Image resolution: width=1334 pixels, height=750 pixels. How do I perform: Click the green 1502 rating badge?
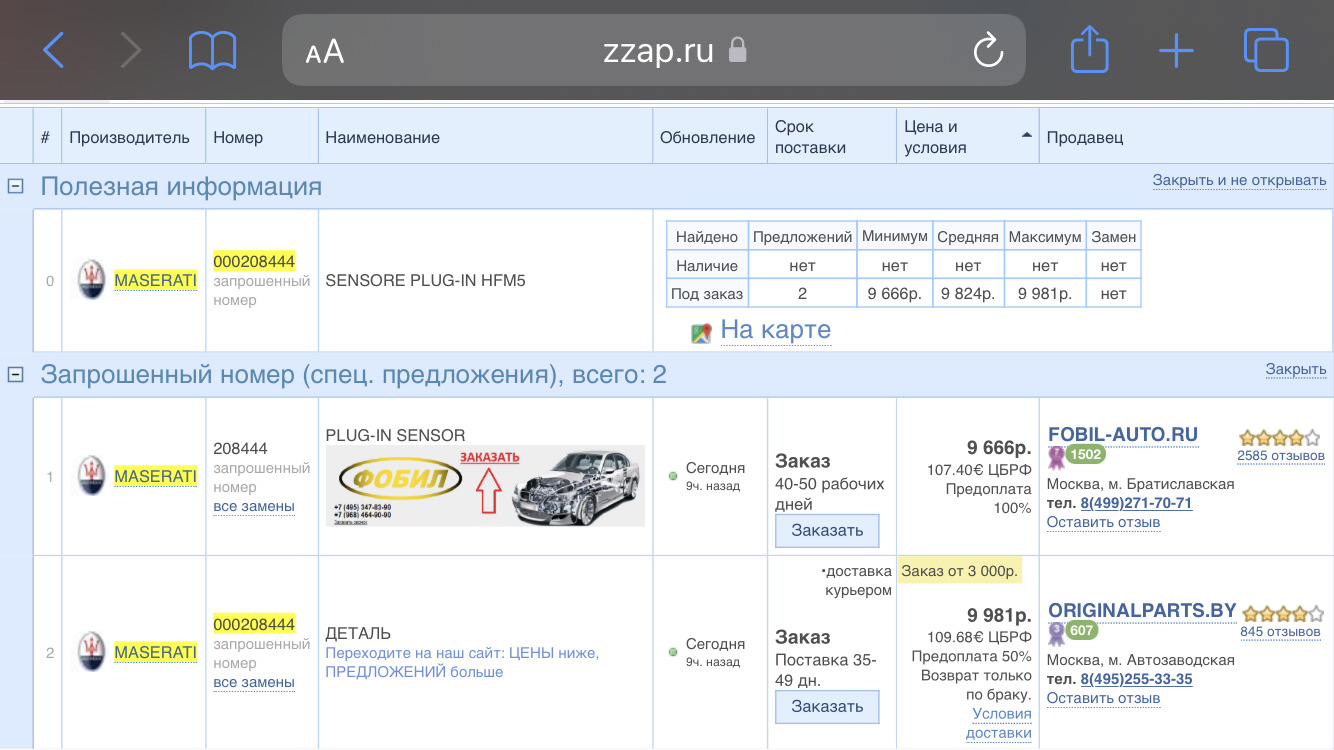pos(1085,454)
